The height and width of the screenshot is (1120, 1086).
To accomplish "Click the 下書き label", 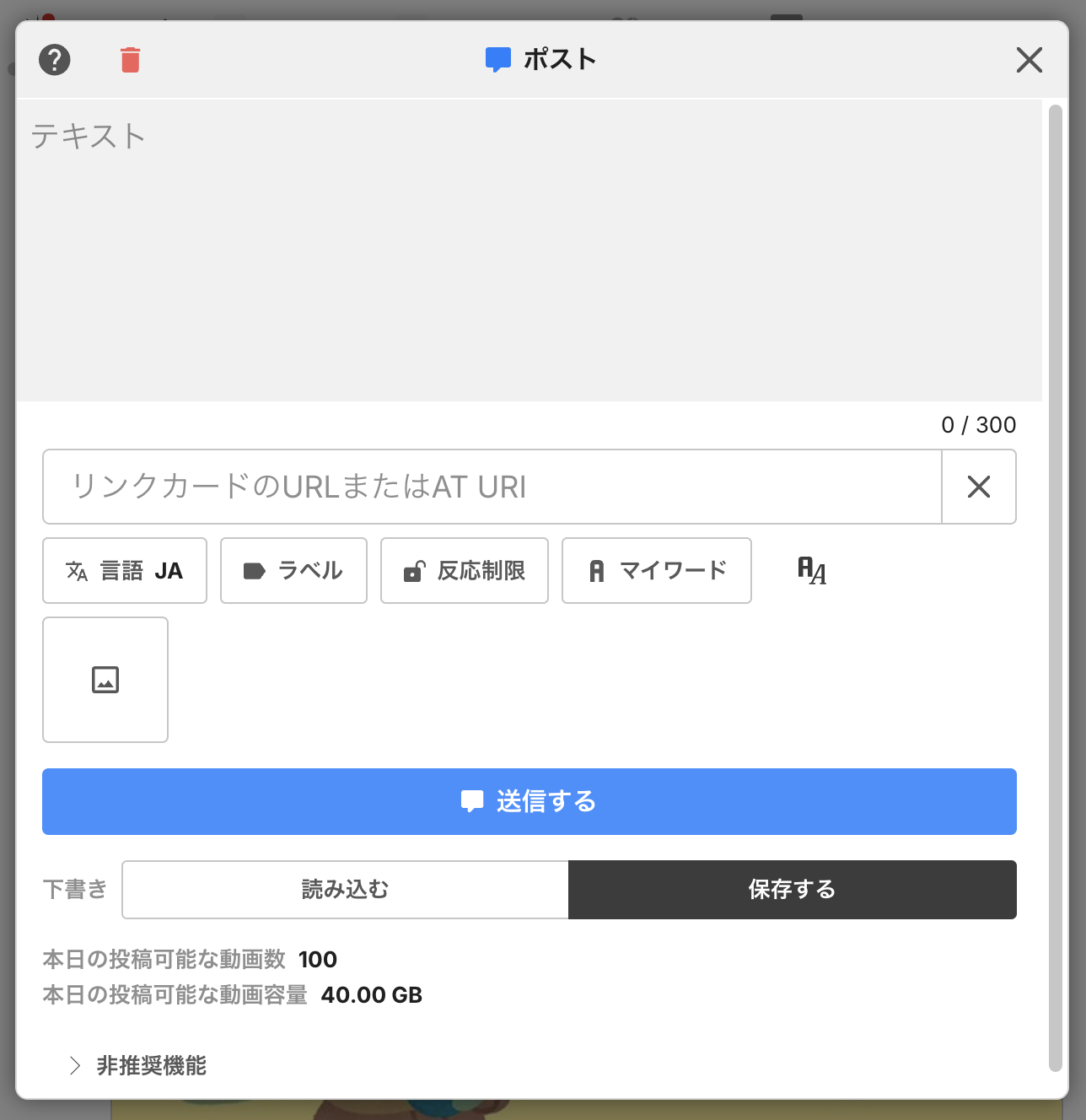I will tap(75, 890).
